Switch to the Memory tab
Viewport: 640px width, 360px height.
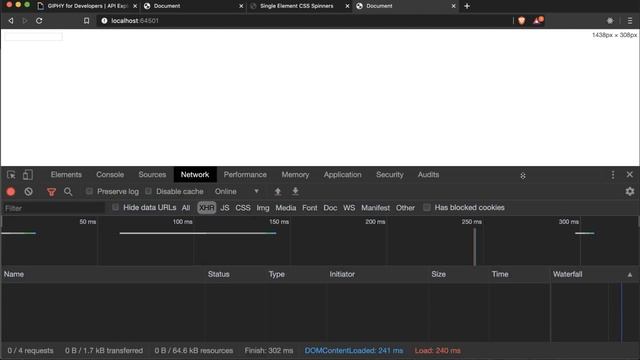[x=295, y=175]
